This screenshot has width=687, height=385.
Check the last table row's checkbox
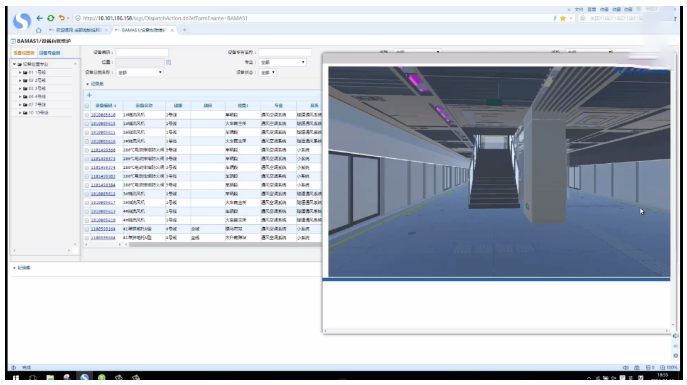tap(87, 238)
